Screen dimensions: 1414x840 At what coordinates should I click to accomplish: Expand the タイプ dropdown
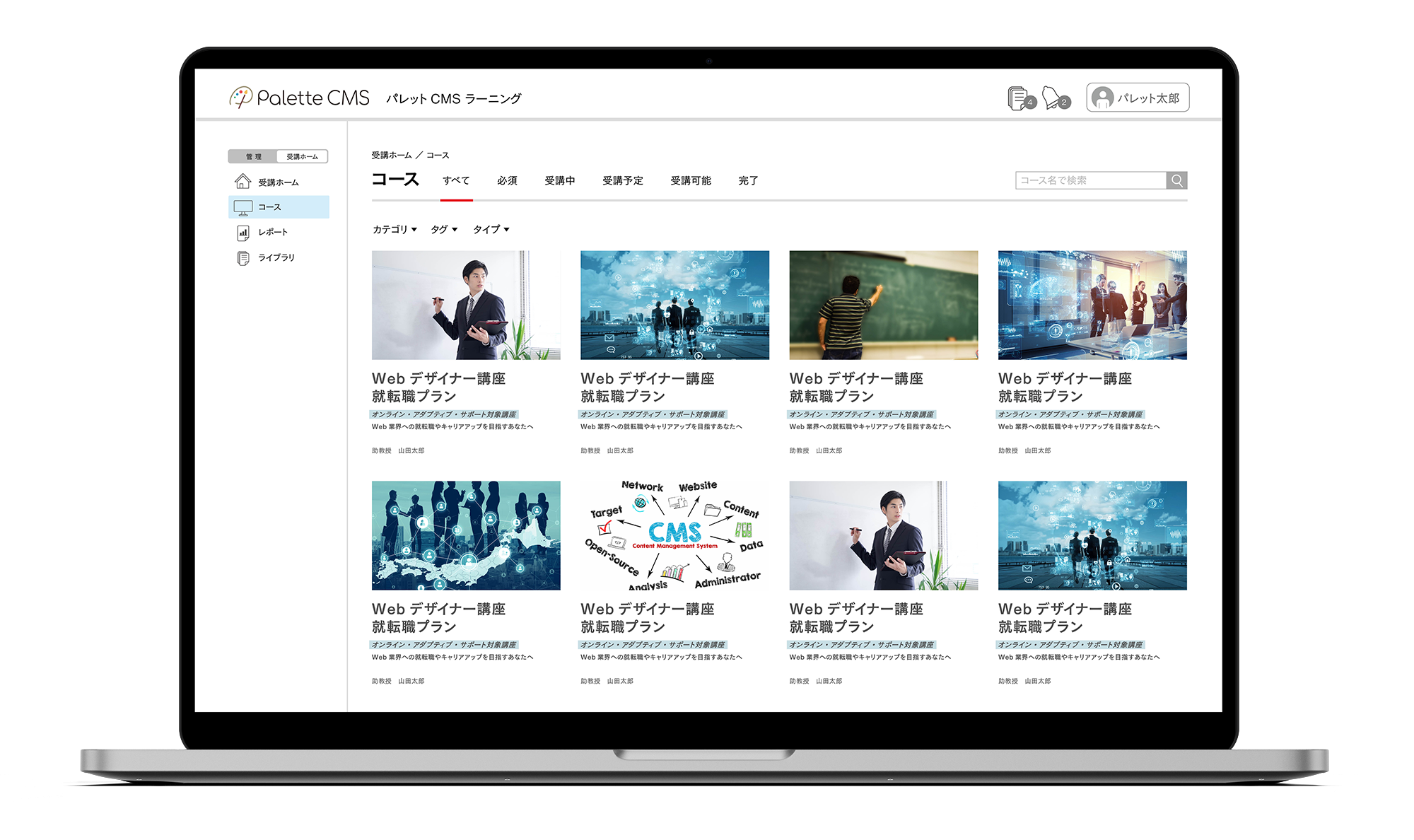coord(491,229)
